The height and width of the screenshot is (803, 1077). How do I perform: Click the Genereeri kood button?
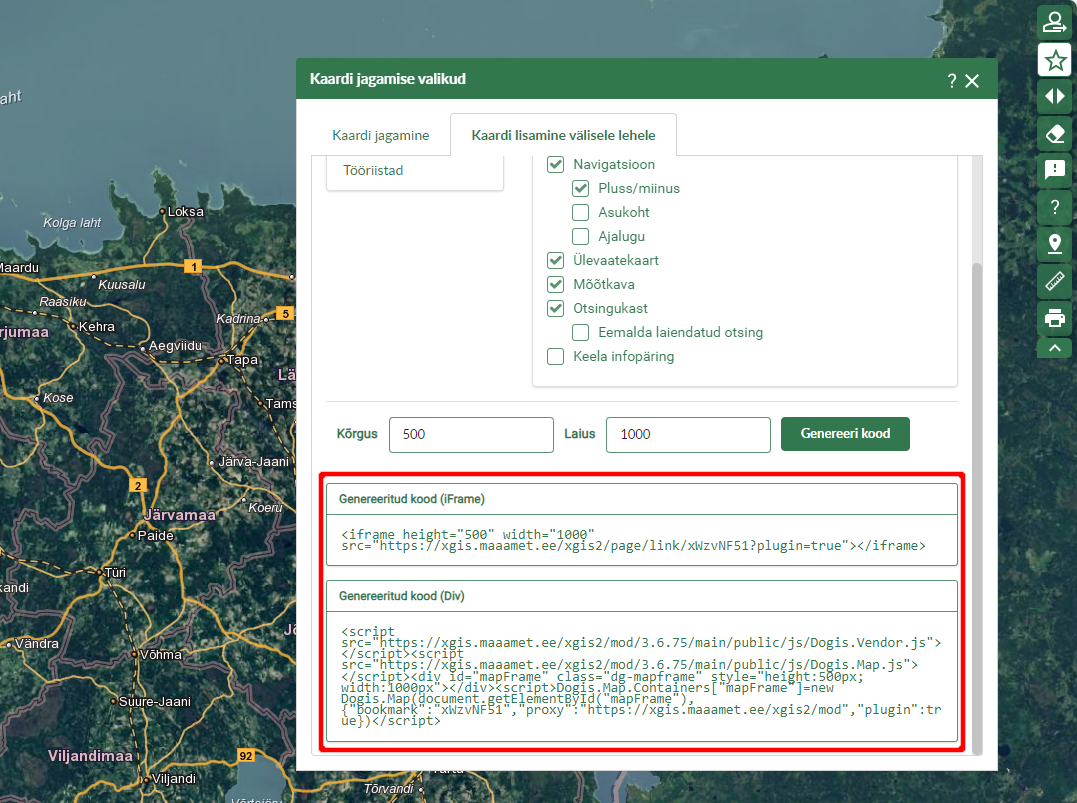coord(845,434)
